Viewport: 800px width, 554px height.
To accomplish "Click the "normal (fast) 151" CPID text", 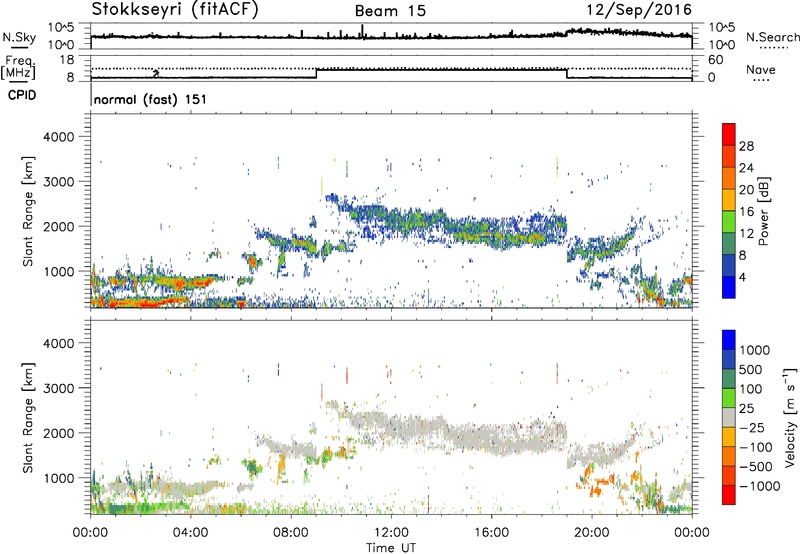I will click(151, 99).
